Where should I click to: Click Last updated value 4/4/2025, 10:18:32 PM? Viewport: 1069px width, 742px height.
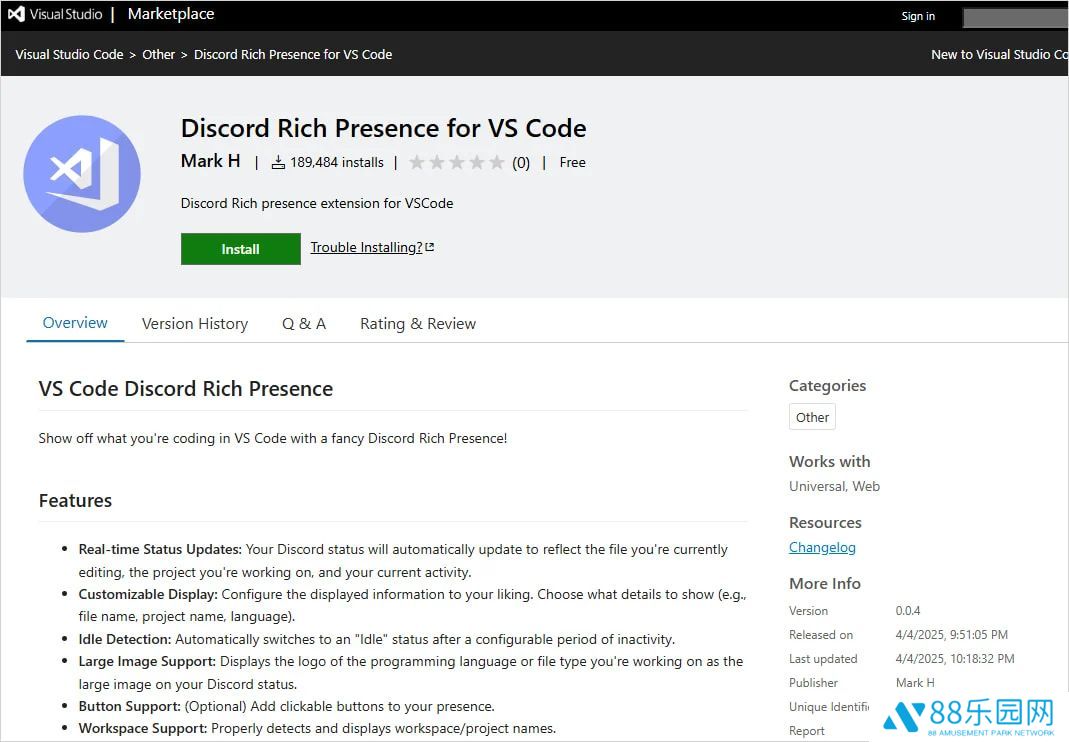[954, 659]
